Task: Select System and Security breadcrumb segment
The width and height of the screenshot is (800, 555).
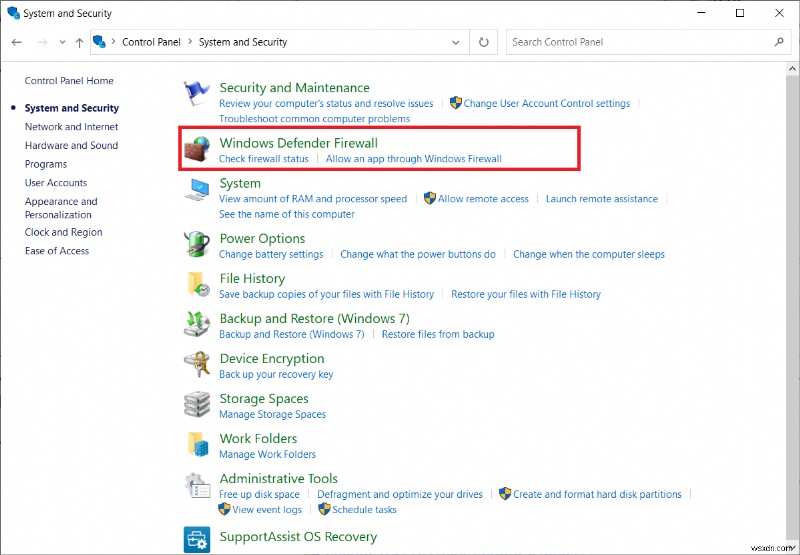Action: 243,42
